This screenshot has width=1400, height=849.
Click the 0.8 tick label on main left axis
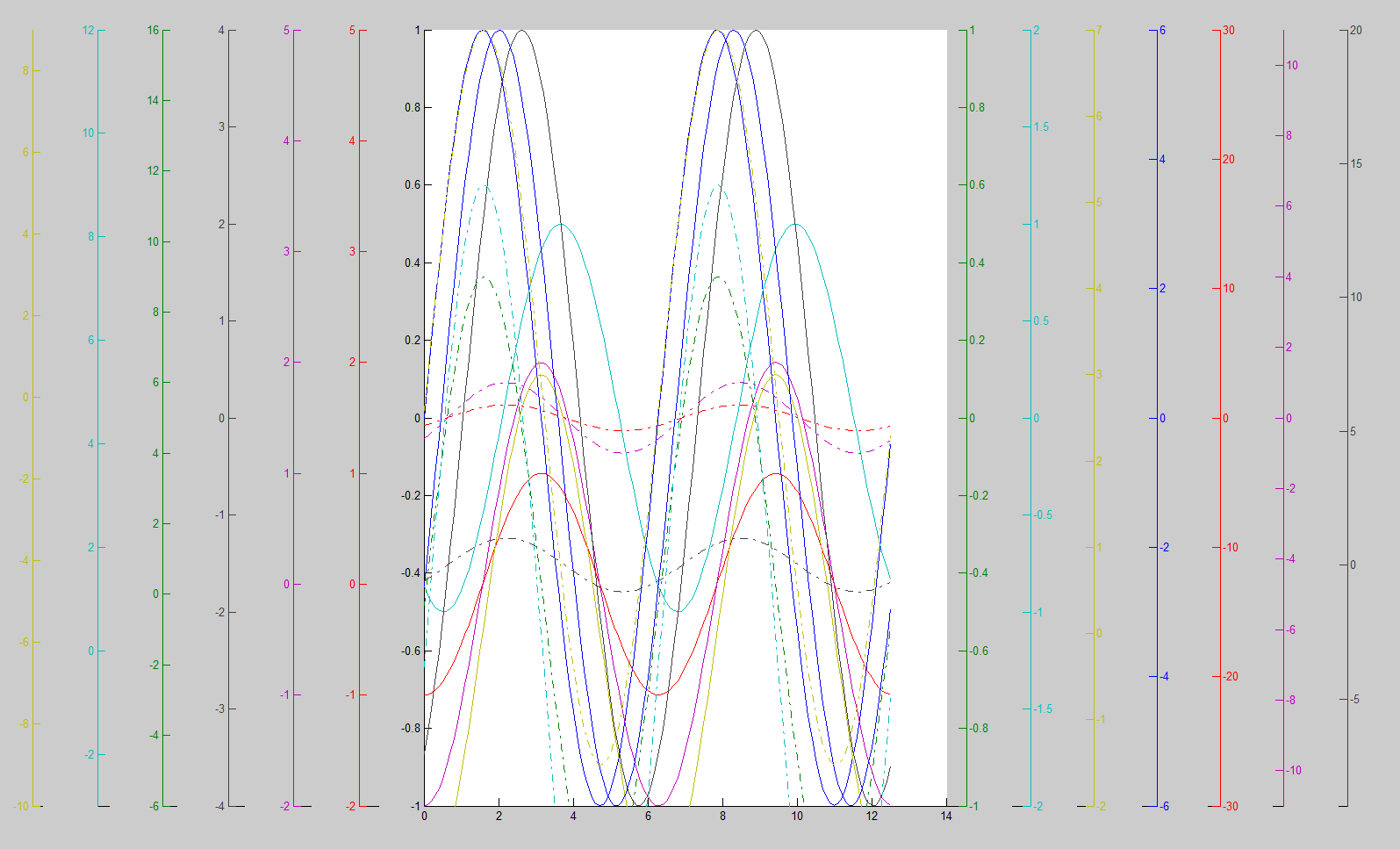click(412, 108)
